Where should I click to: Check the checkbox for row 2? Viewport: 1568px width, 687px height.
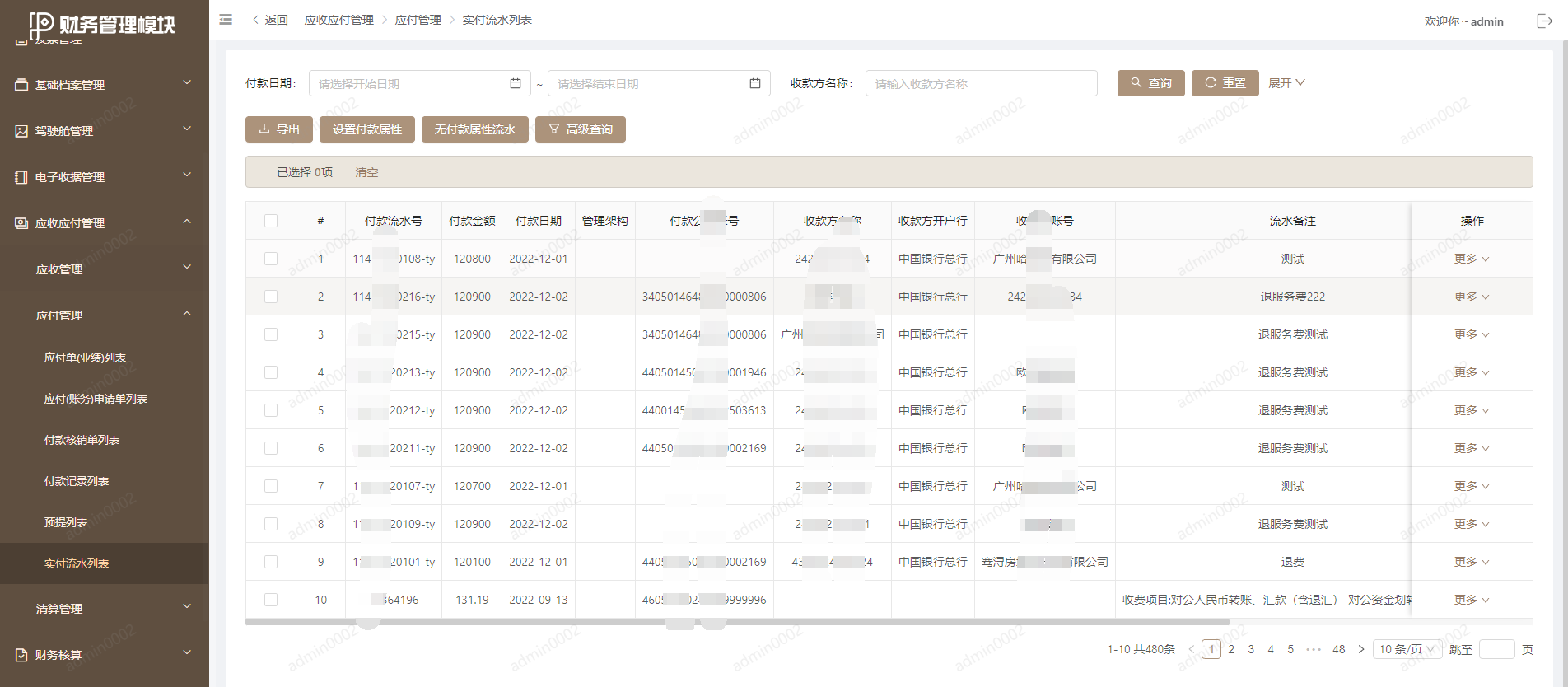[271, 297]
